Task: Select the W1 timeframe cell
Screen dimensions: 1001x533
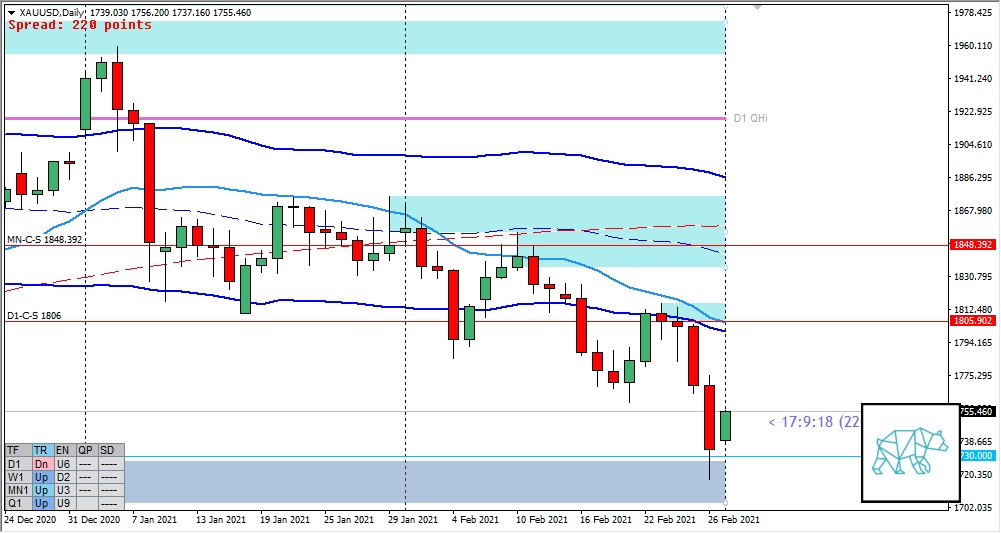Action: tap(17, 478)
